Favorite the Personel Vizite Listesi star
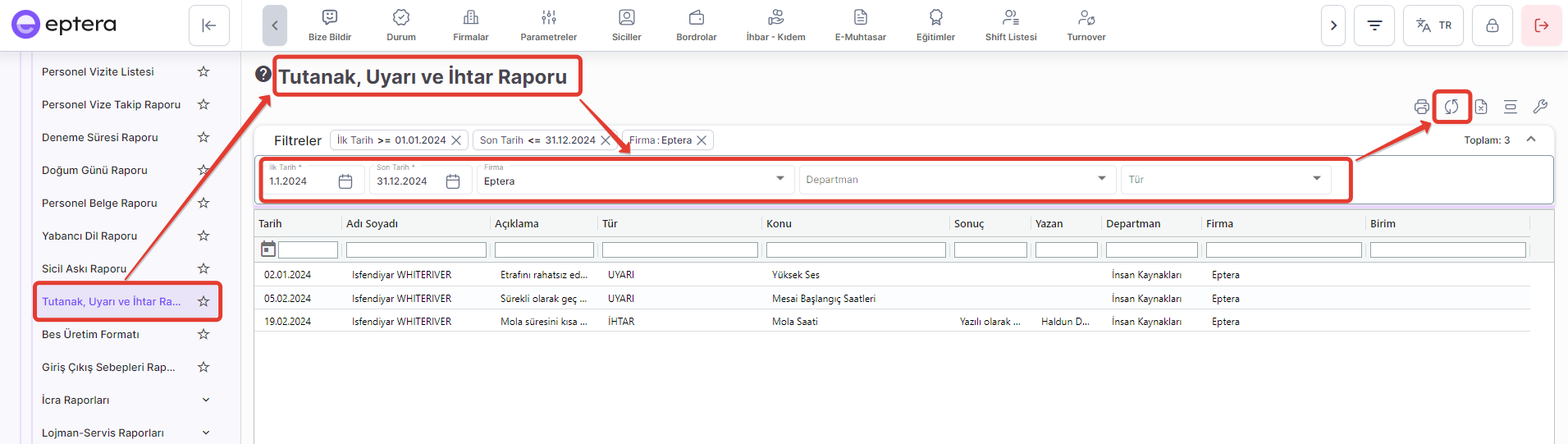1568x444 pixels. click(203, 72)
